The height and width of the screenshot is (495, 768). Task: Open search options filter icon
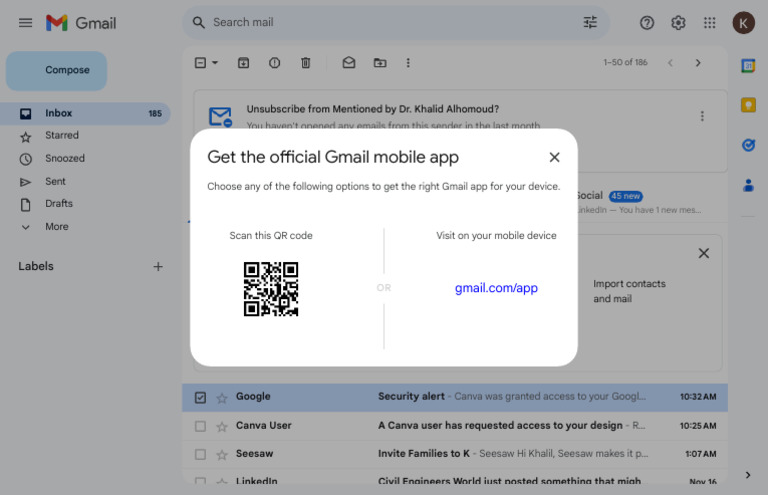tap(590, 23)
